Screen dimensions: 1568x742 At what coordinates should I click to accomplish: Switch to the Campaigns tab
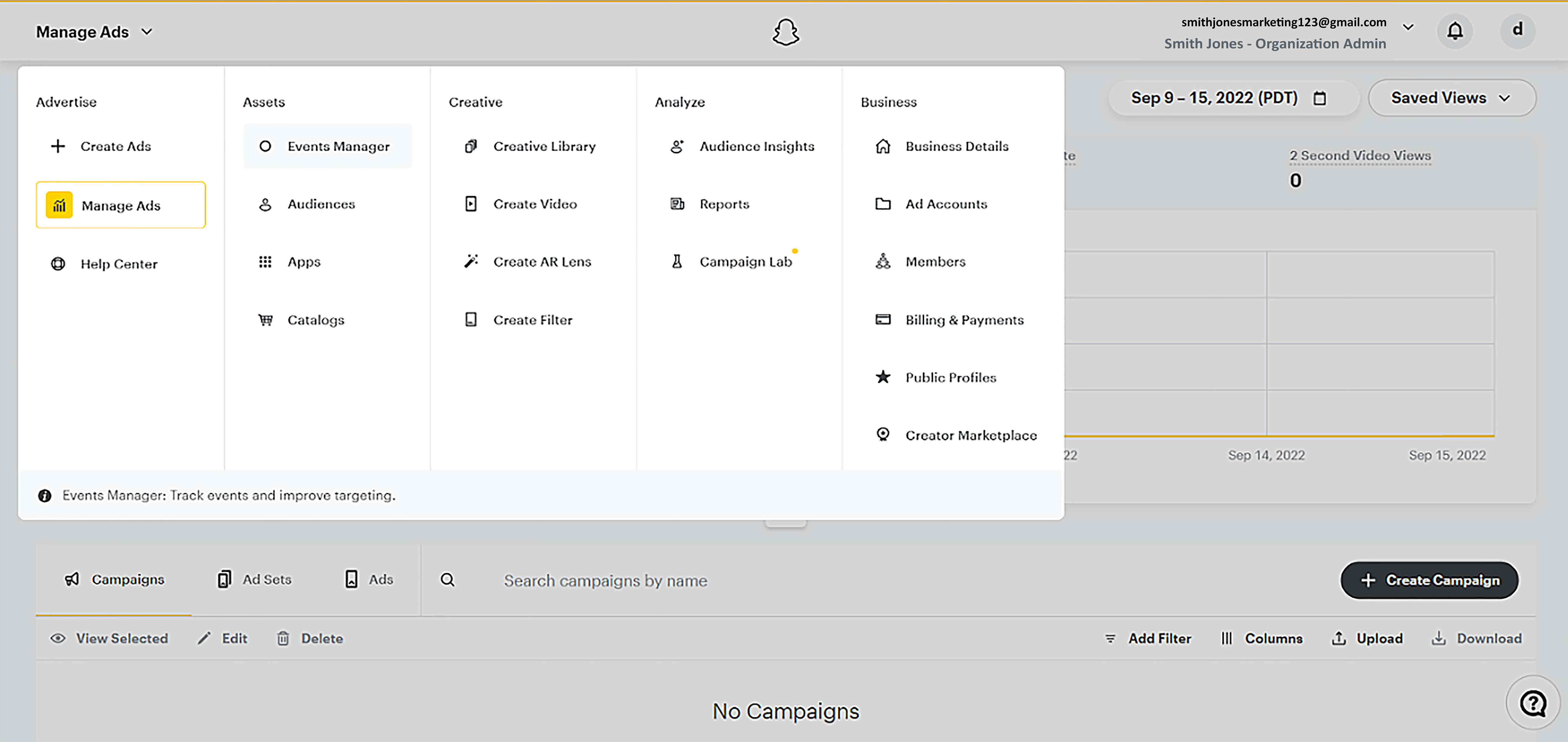tap(115, 580)
